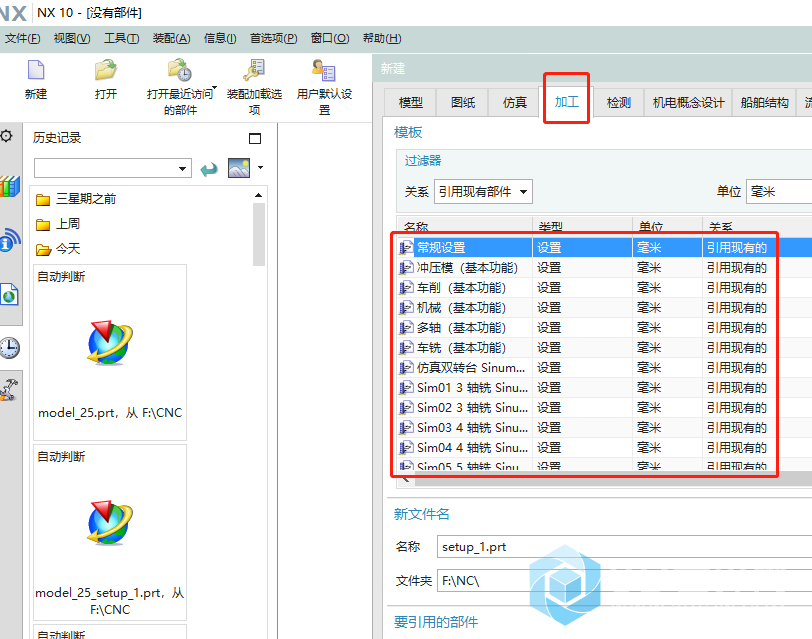Open the 窗口(O) menu
Viewport: 812px width, 639px height.
(x=330, y=38)
